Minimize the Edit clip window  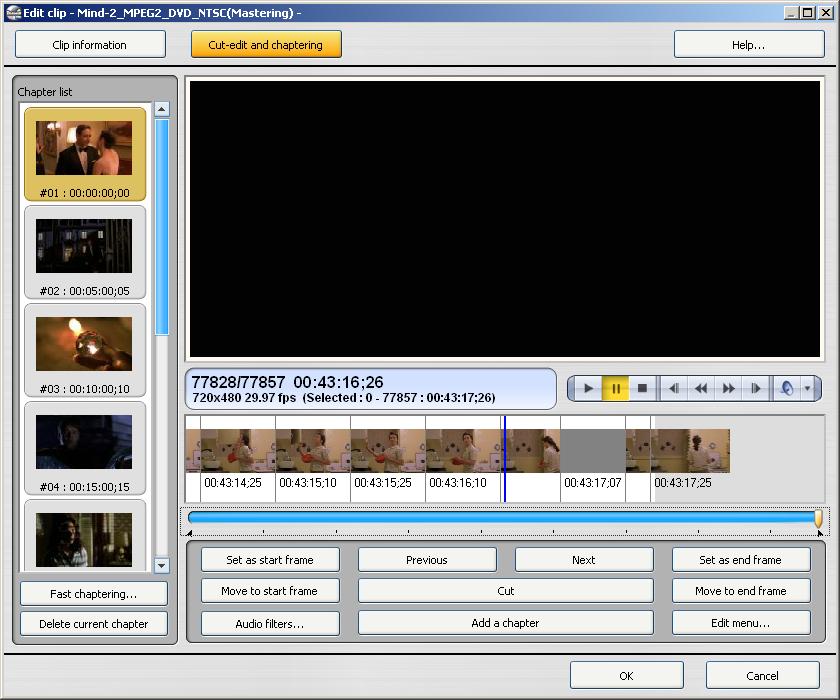tap(792, 12)
